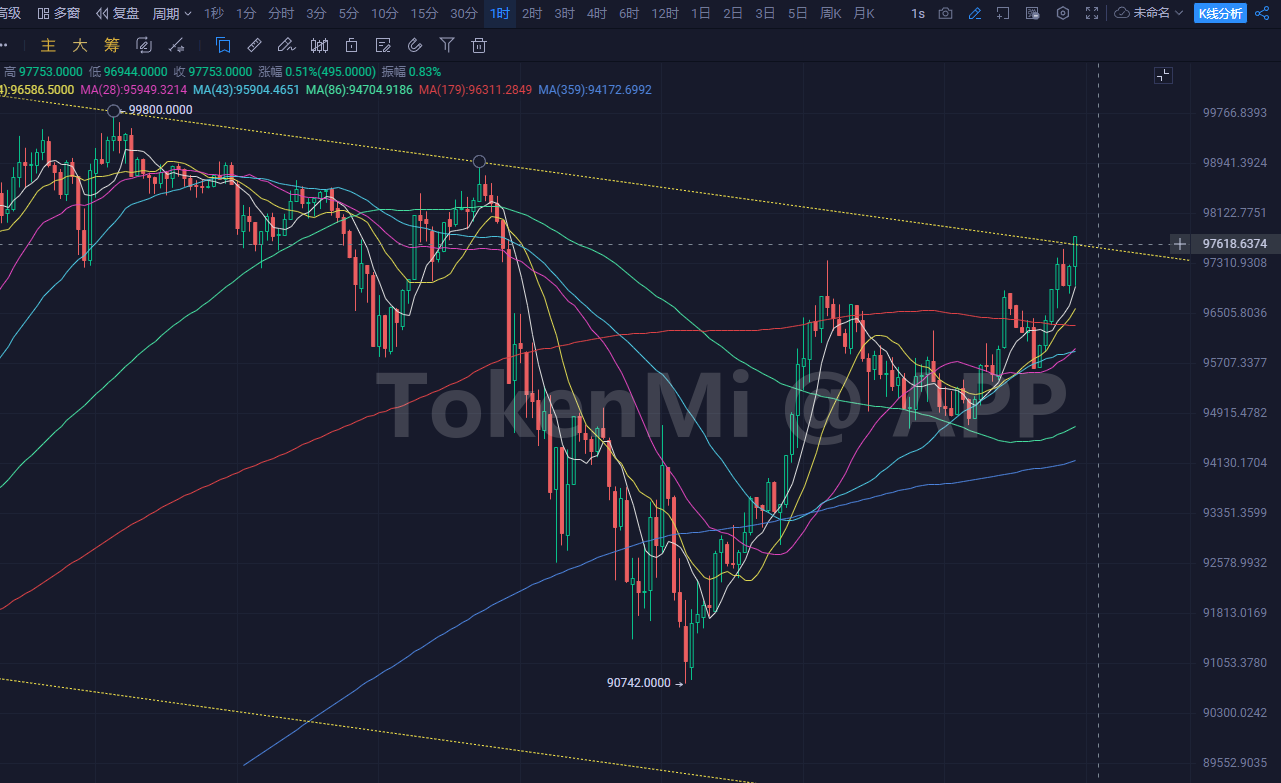Screen dimensions: 1281x783
Task: Open the filter funnel tool
Action: pos(447,46)
